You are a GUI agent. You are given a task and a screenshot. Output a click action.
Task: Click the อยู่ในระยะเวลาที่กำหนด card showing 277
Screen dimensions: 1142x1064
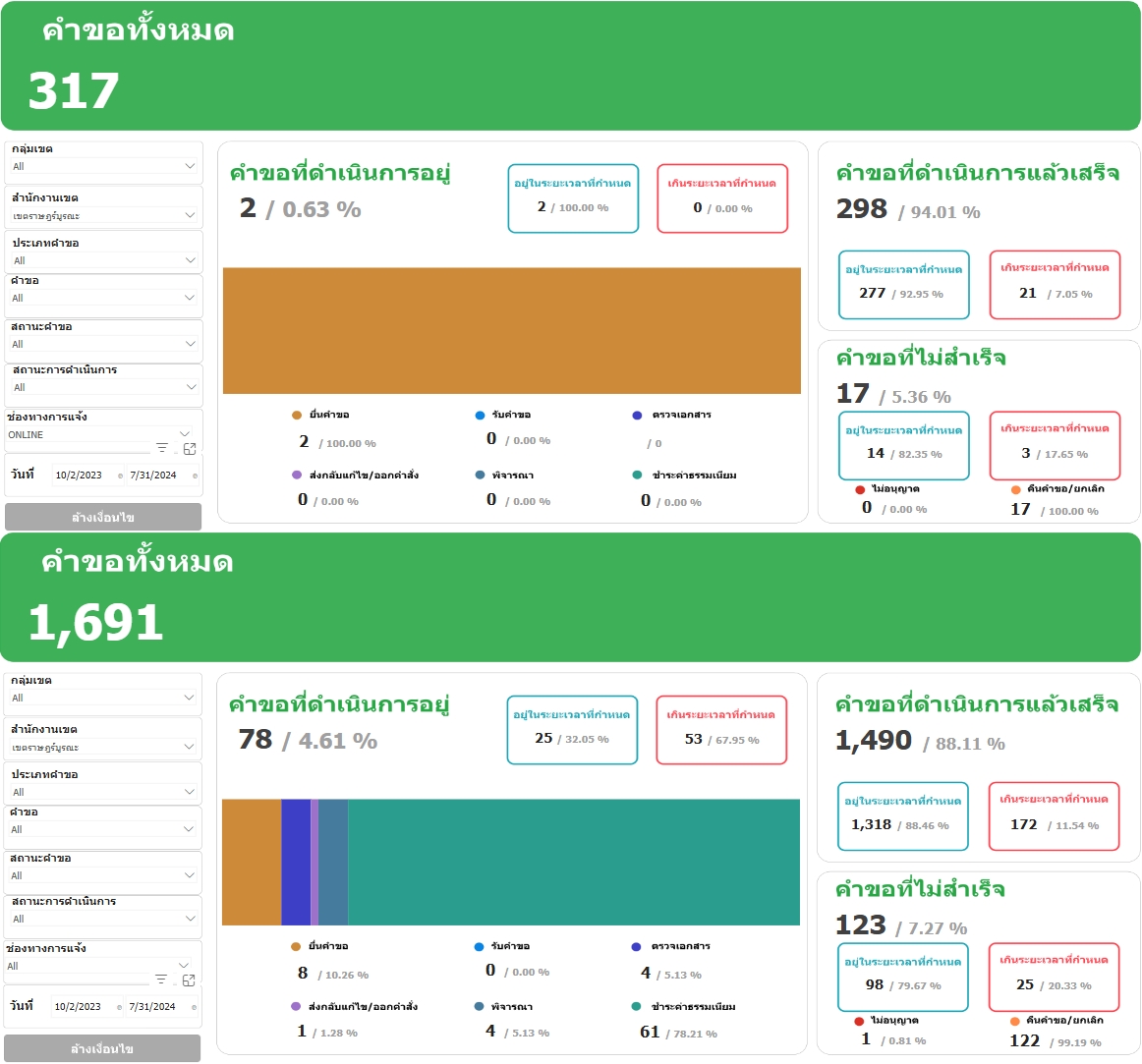[x=903, y=284]
